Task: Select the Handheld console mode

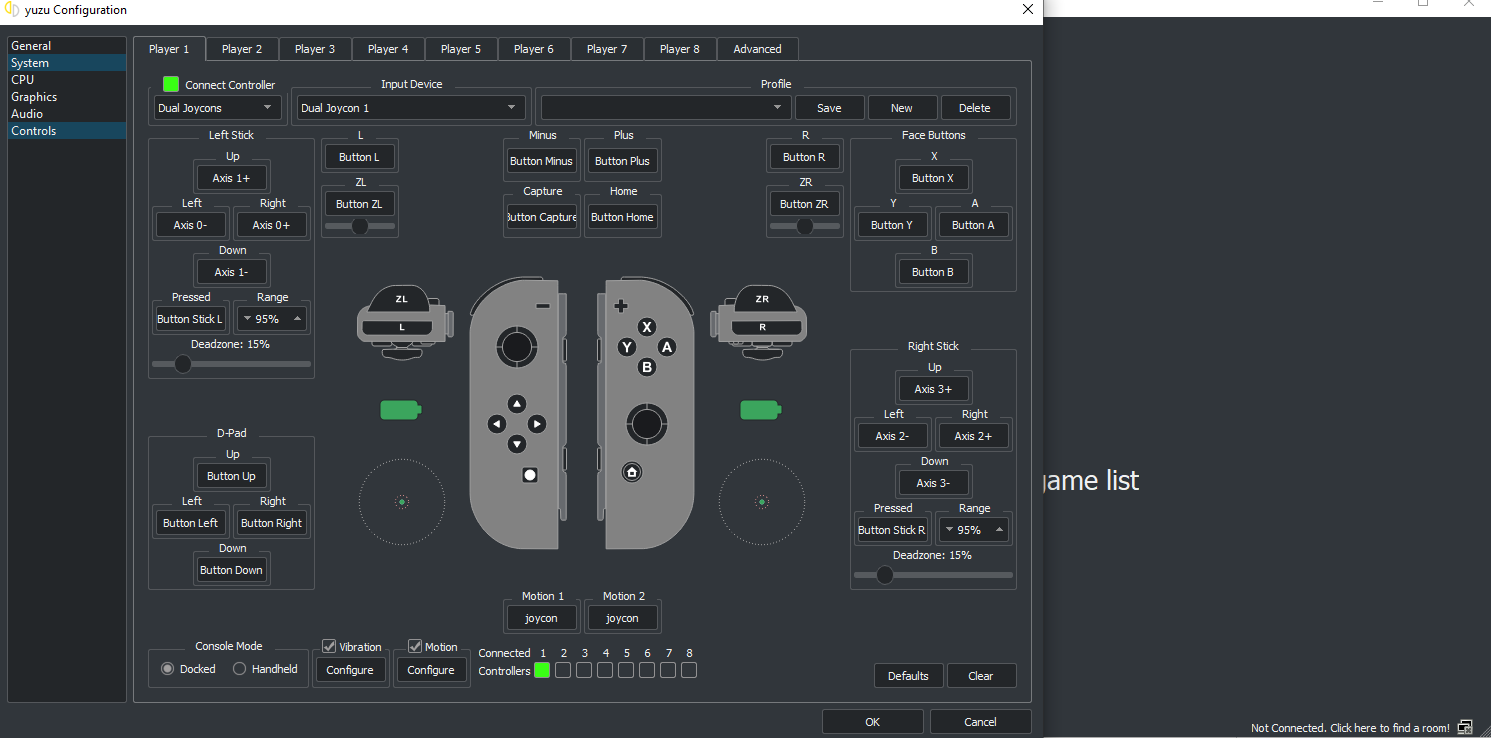Action: (x=240, y=669)
